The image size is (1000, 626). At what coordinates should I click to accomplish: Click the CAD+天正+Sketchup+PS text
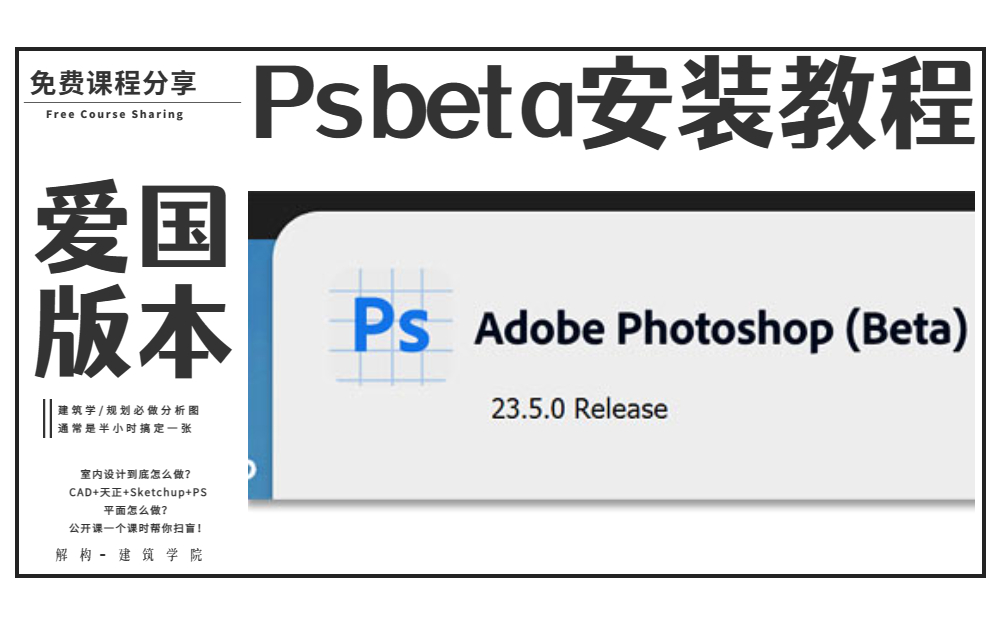(138, 492)
